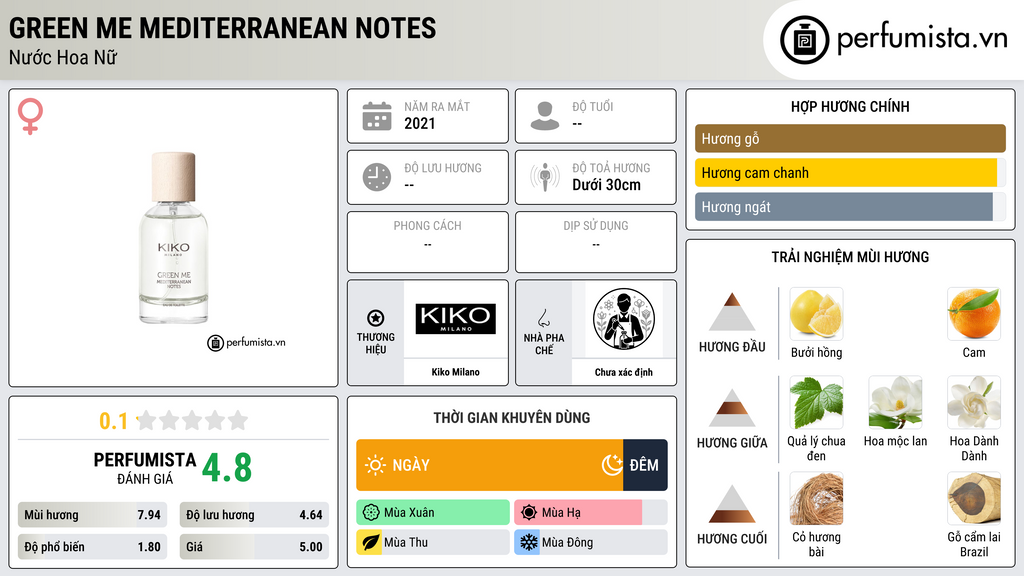Click the Cam orange fruit image

click(974, 313)
